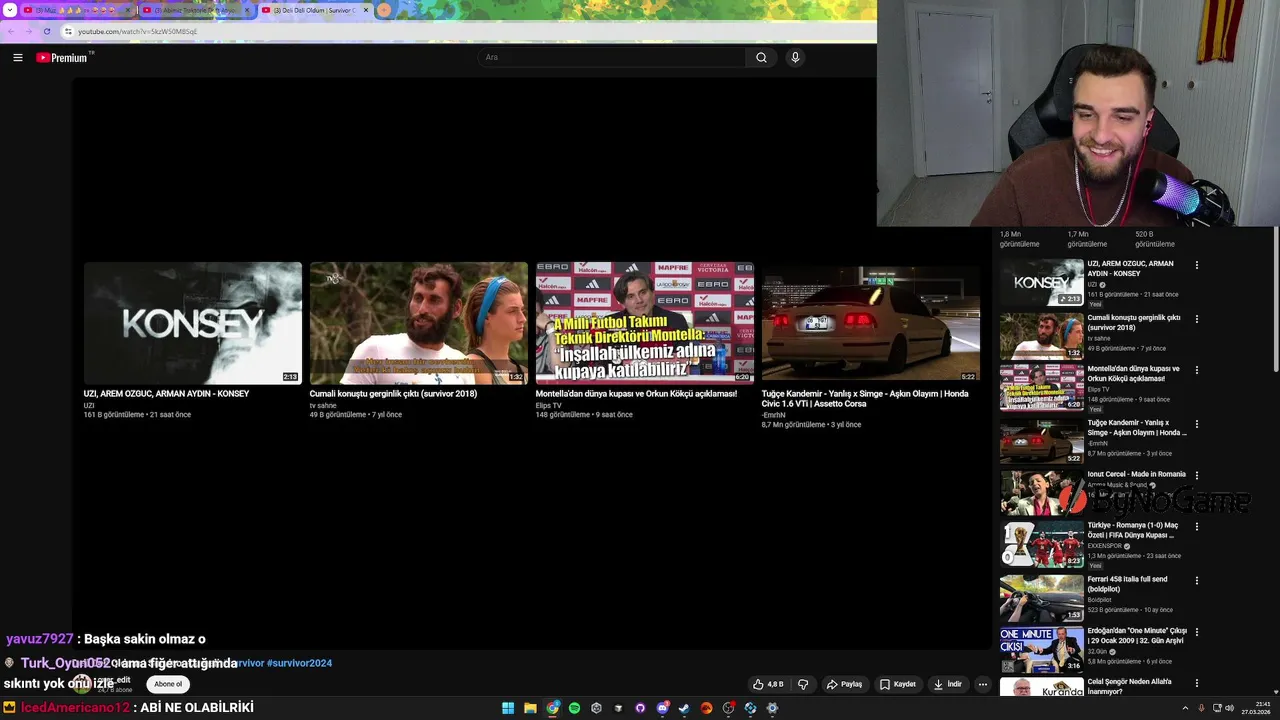The image size is (1280, 720).
Task: Open sidebar KONSEY video thumbnail
Action: tap(1042, 282)
